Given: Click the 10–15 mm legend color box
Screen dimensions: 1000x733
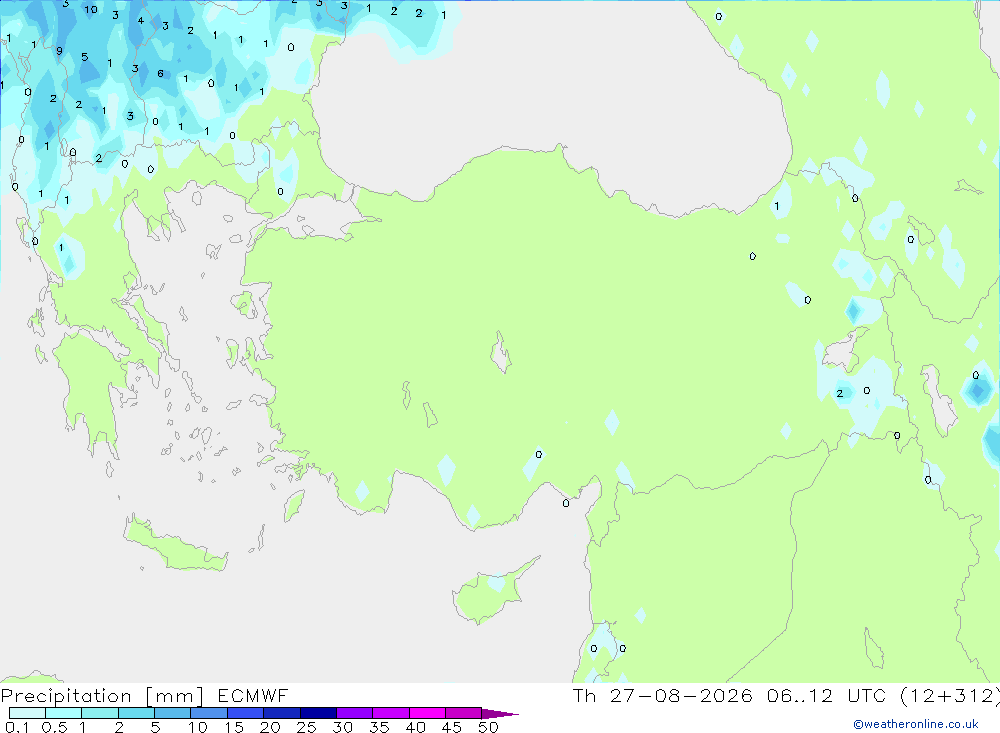Looking at the screenshot, I should [x=209, y=713].
